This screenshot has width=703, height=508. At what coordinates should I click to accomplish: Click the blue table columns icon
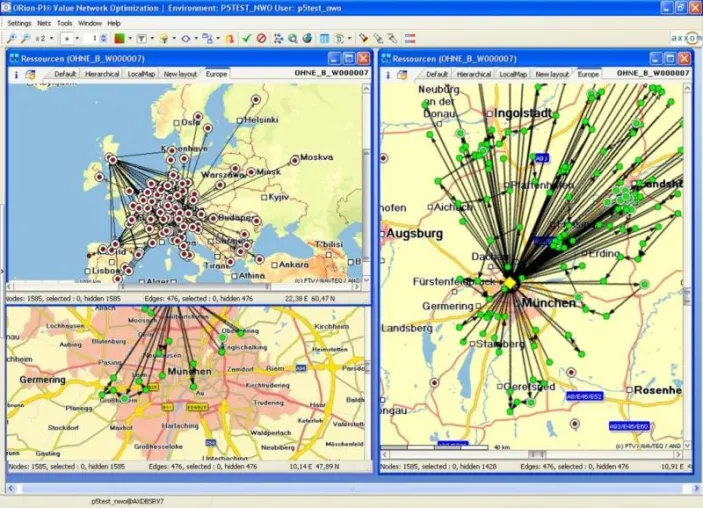tap(324, 39)
